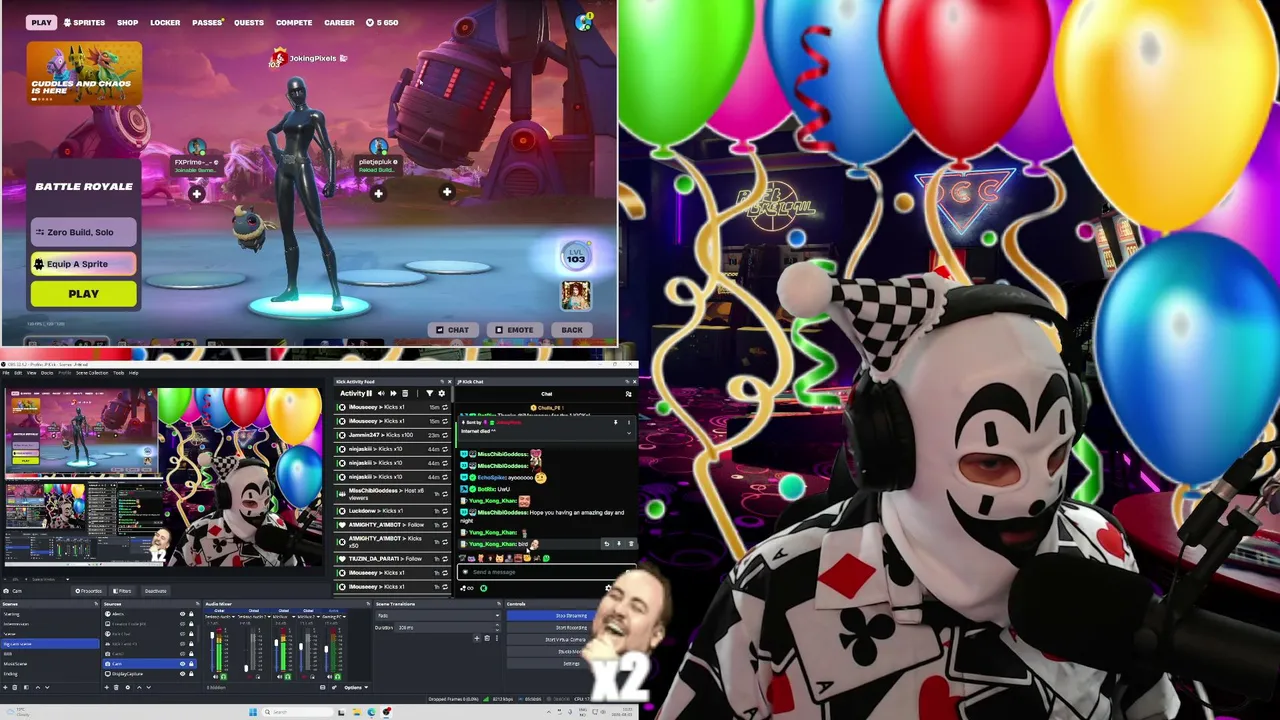Click the CHAT button in Fortnite

451,330
